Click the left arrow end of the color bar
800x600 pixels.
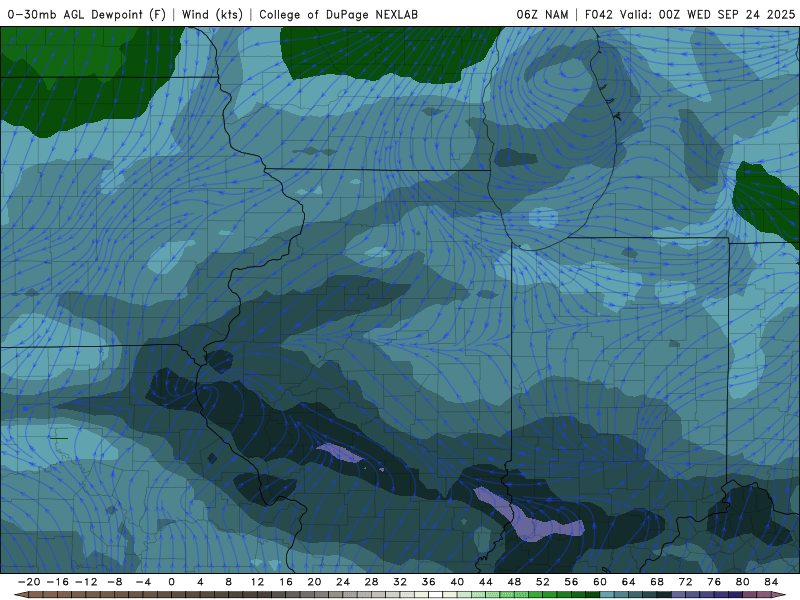tap(20, 595)
